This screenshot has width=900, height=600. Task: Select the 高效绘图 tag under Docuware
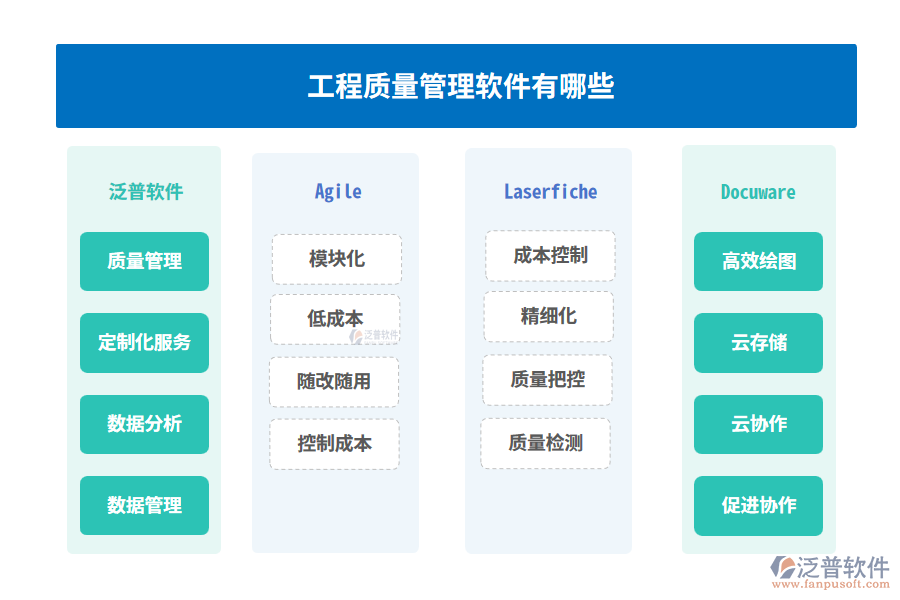(758, 261)
